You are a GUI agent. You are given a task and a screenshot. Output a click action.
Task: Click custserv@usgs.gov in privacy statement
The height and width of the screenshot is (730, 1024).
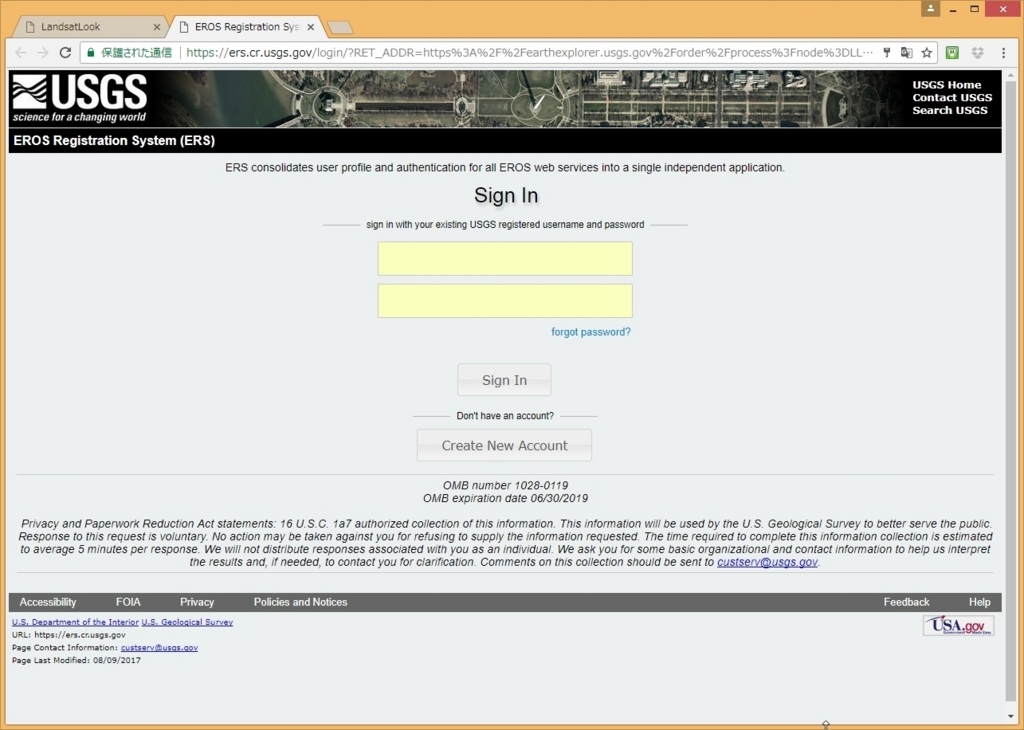point(767,562)
